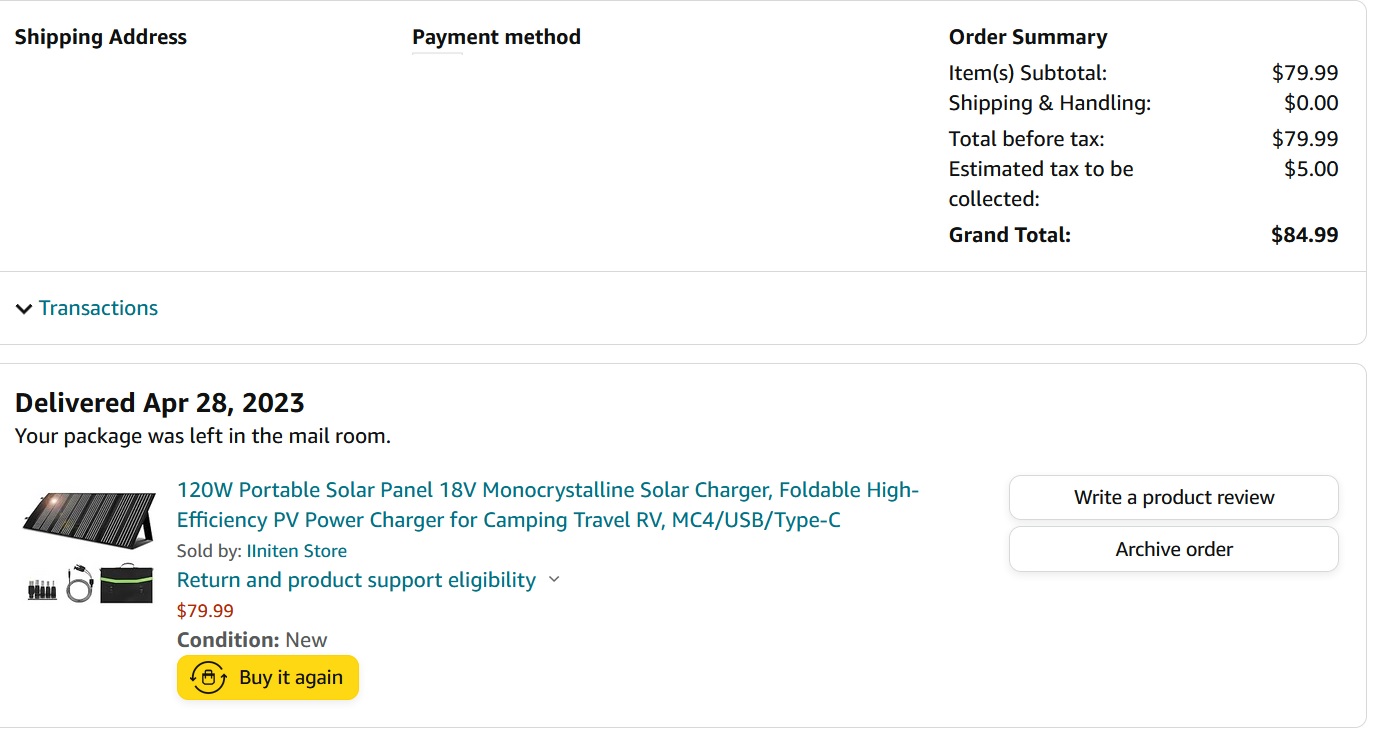Click the Order Summary heading
The image size is (1385, 730).
click(x=1028, y=37)
